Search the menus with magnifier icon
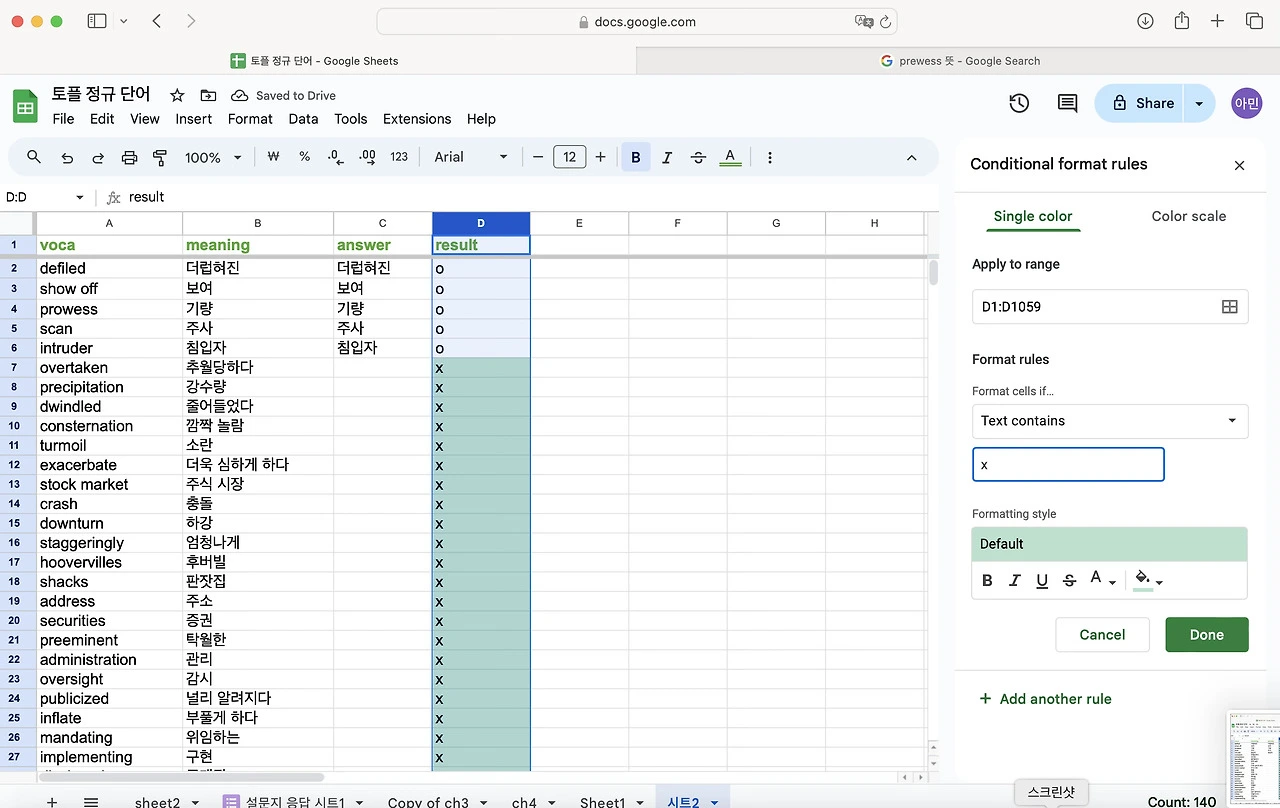 [x=34, y=157]
